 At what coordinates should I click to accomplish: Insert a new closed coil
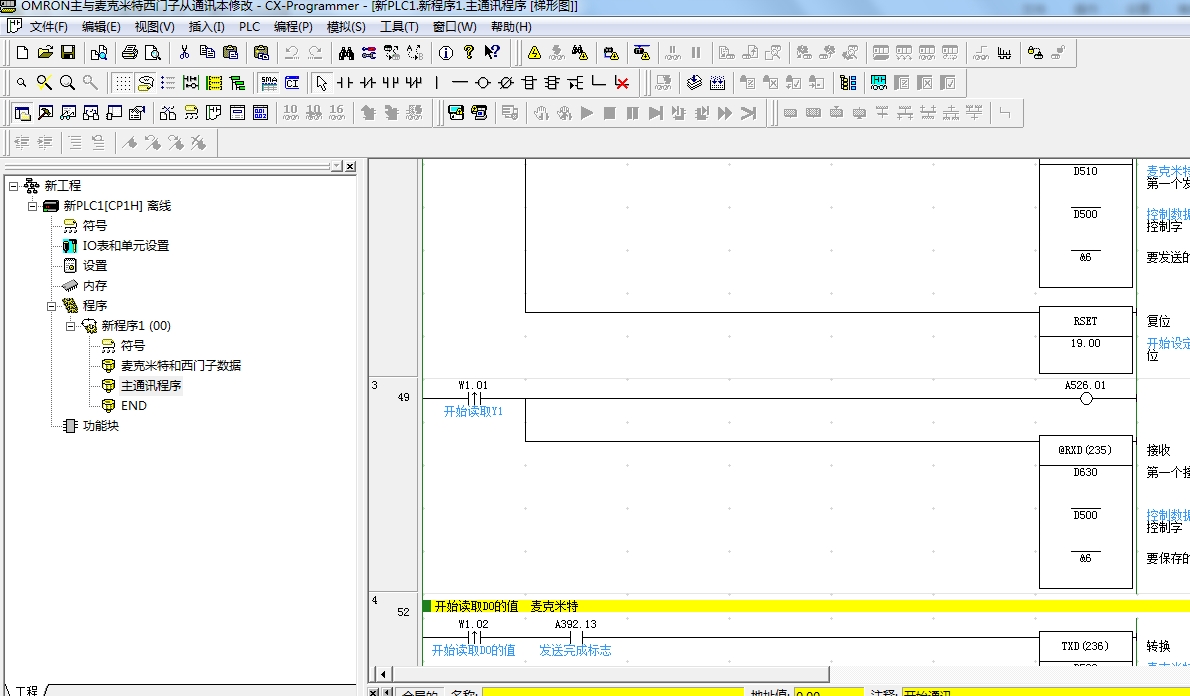point(505,83)
